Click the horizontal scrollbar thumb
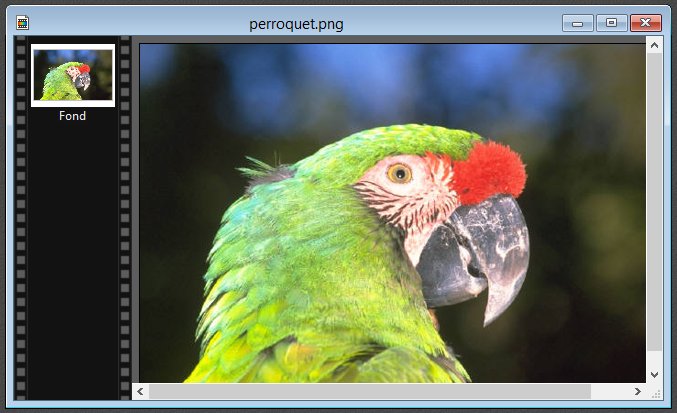 pyautogui.click(x=370, y=391)
